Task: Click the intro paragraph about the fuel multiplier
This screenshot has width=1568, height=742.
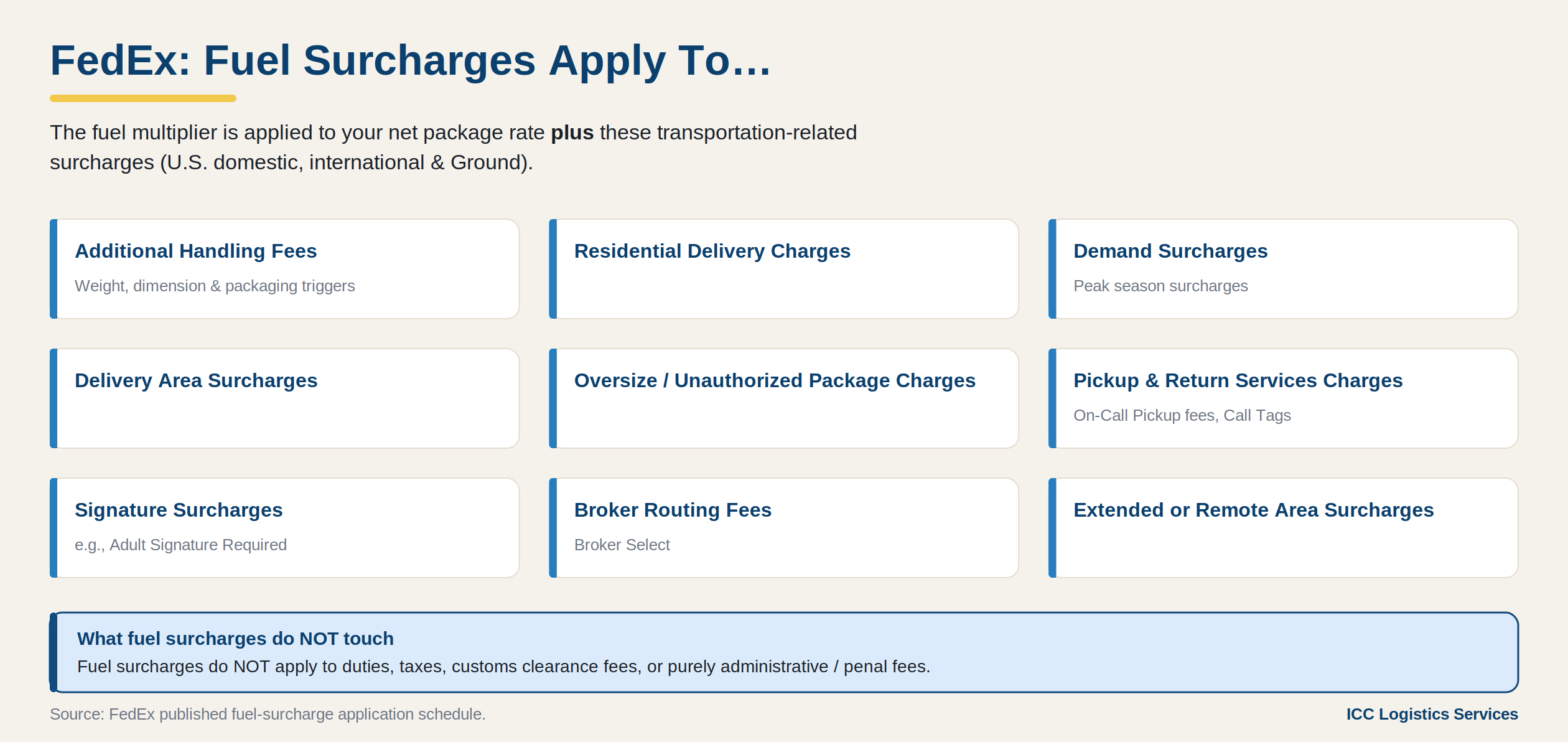Action: [x=453, y=148]
